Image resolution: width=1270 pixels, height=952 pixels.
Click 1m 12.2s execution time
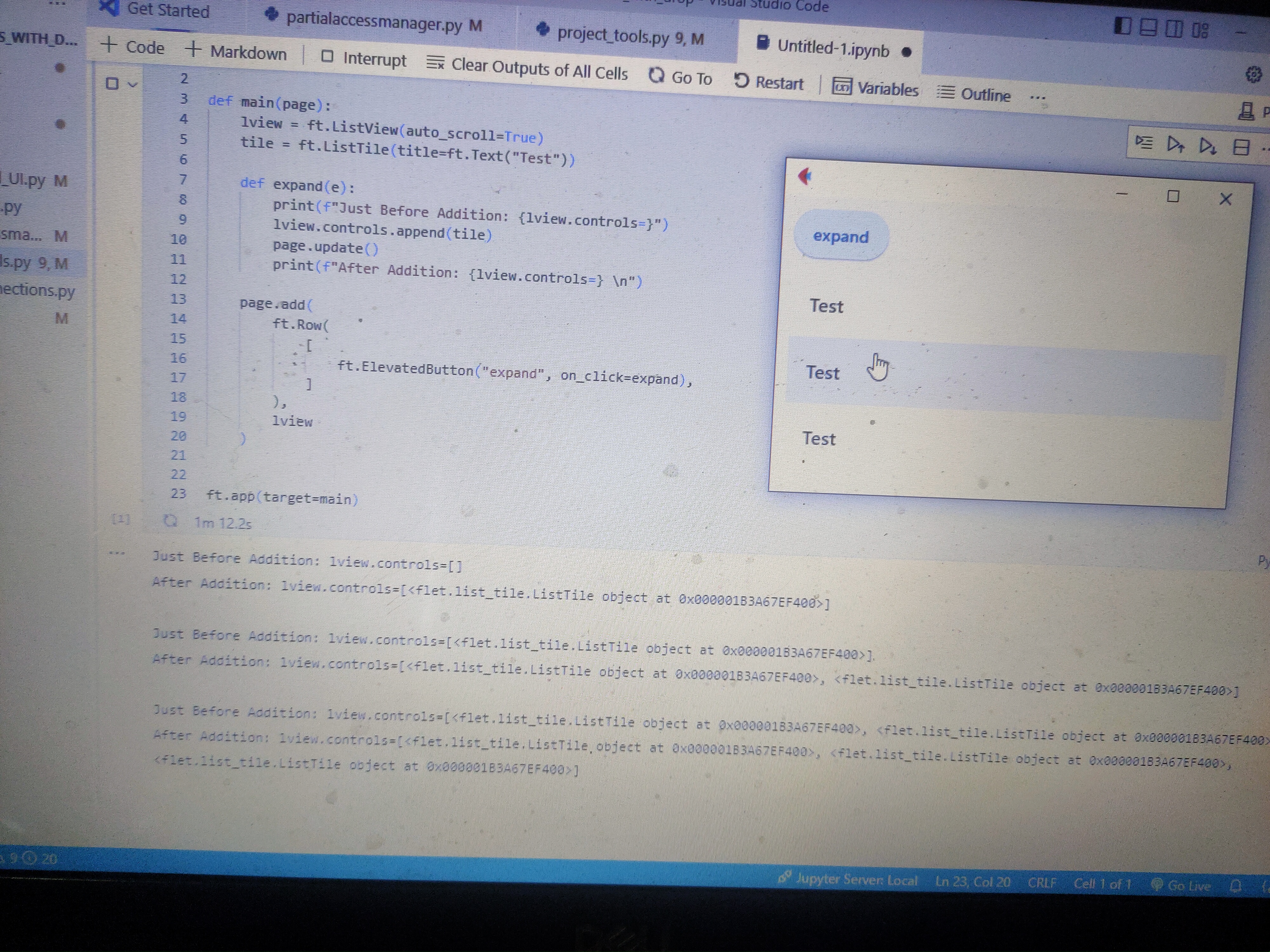click(222, 523)
